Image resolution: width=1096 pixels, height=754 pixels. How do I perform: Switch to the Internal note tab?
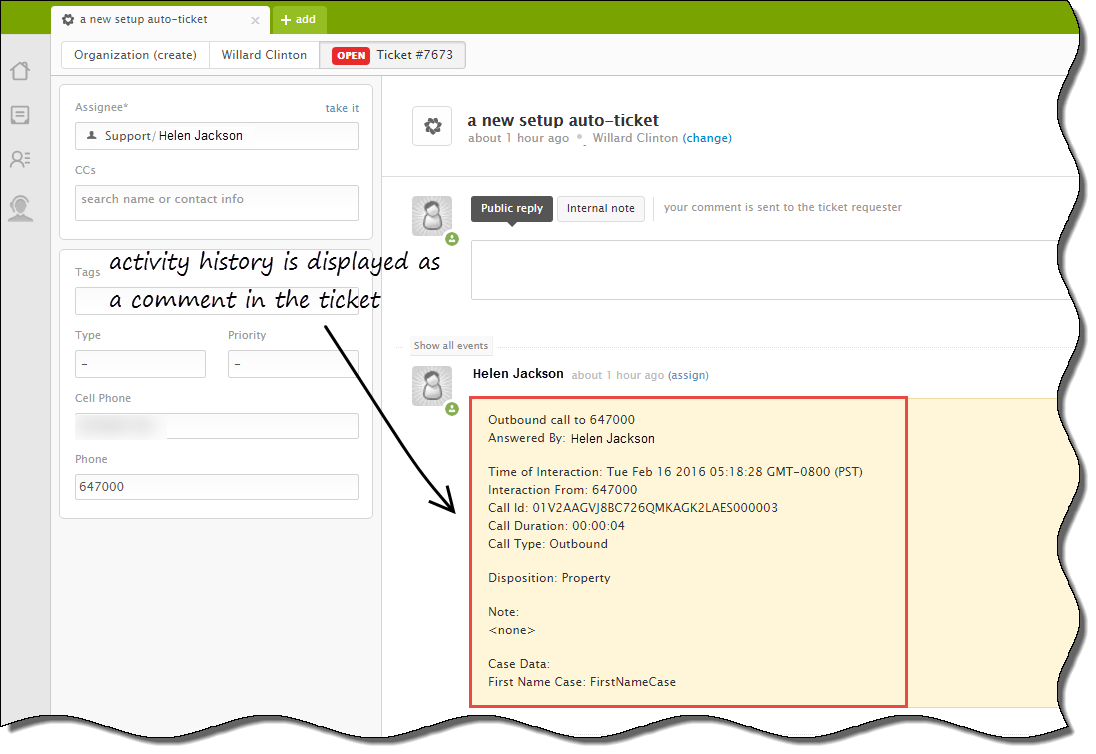click(x=600, y=208)
